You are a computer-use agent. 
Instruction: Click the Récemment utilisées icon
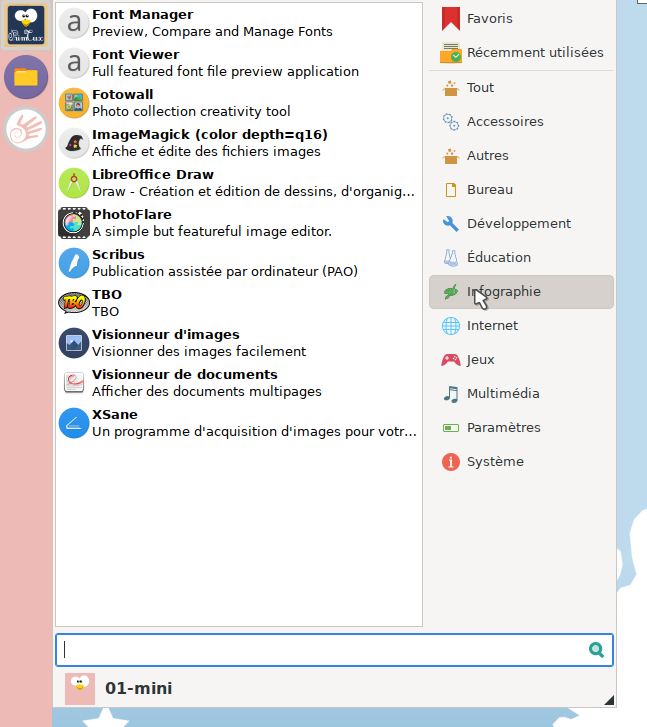[x=450, y=52]
